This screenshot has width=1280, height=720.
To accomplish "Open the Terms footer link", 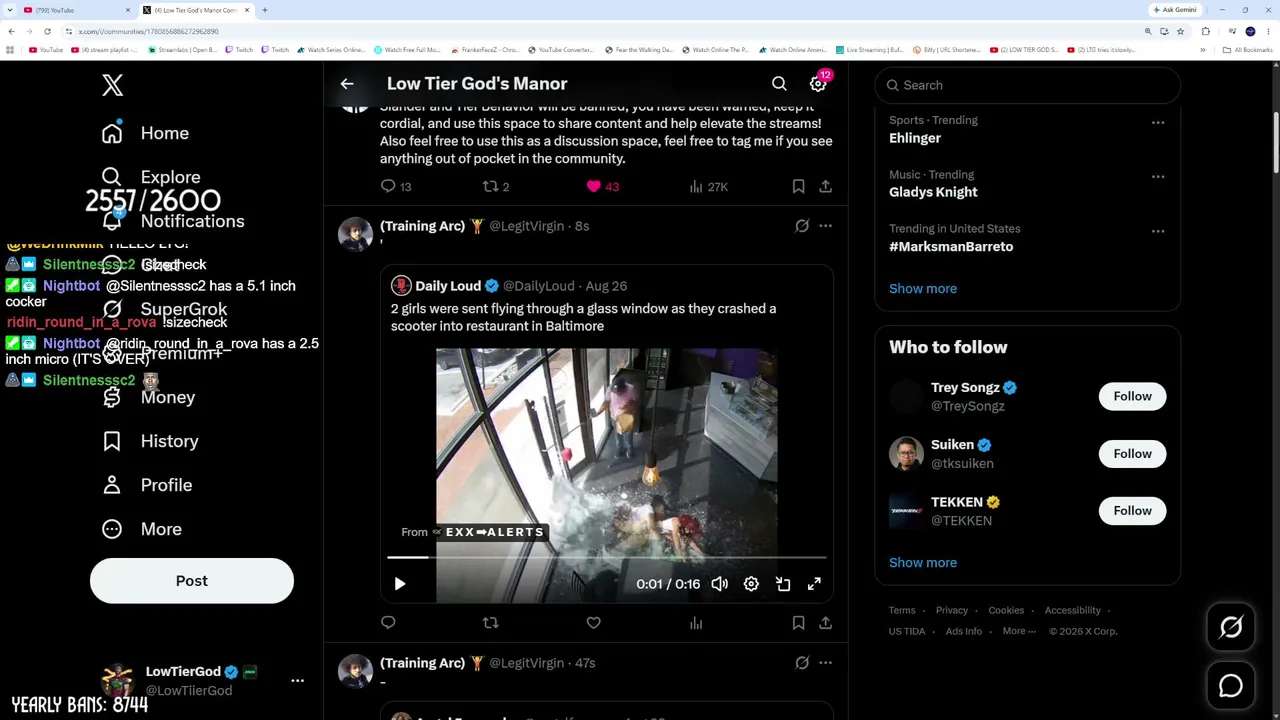I will click(902, 611).
